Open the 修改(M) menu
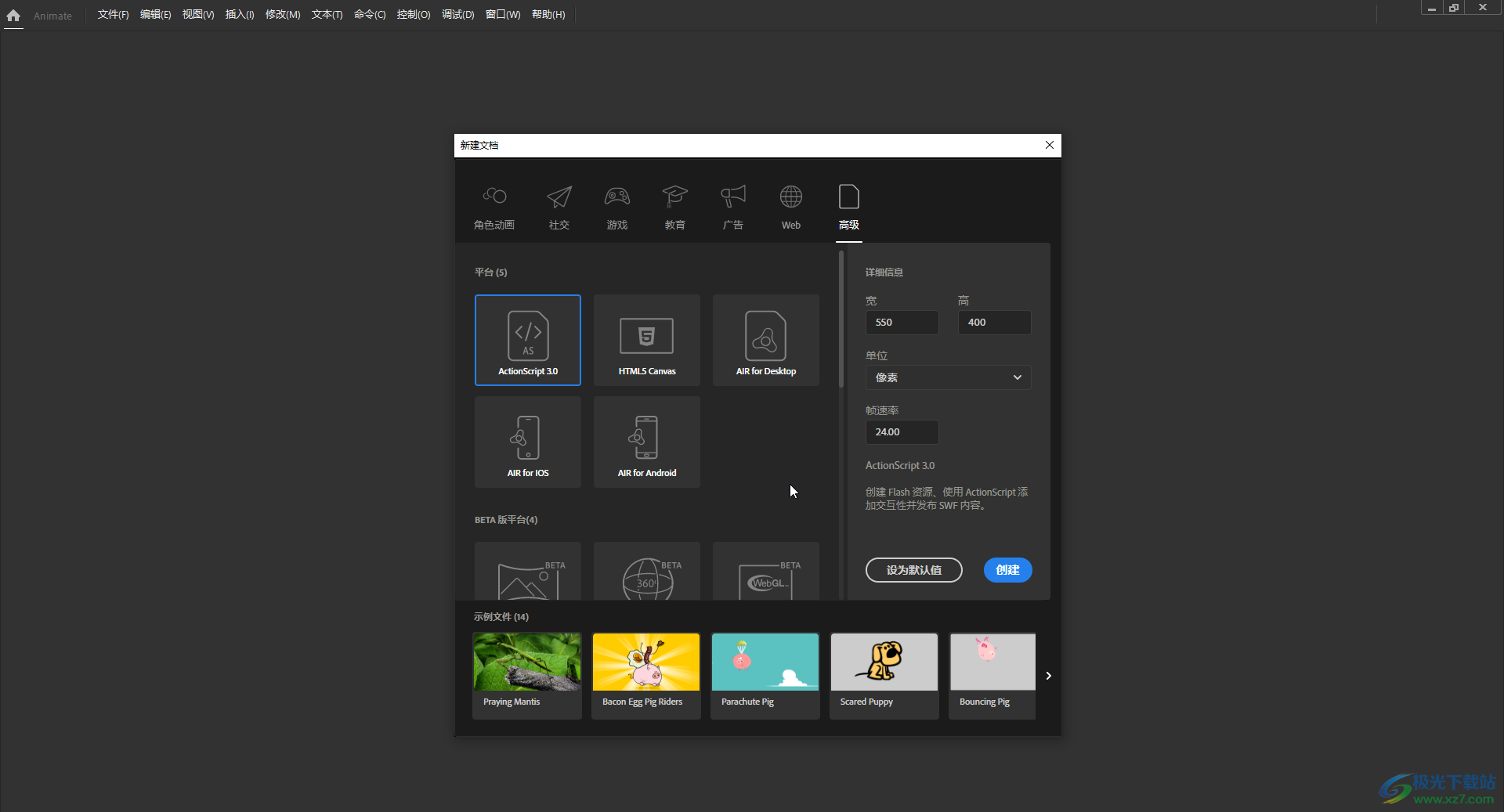This screenshot has width=1504, height=812. (x=283, y=15)
